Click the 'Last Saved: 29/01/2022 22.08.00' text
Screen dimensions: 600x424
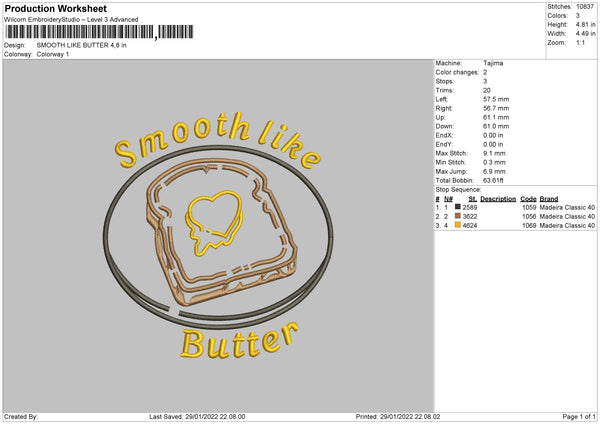(x=197, y=417)
